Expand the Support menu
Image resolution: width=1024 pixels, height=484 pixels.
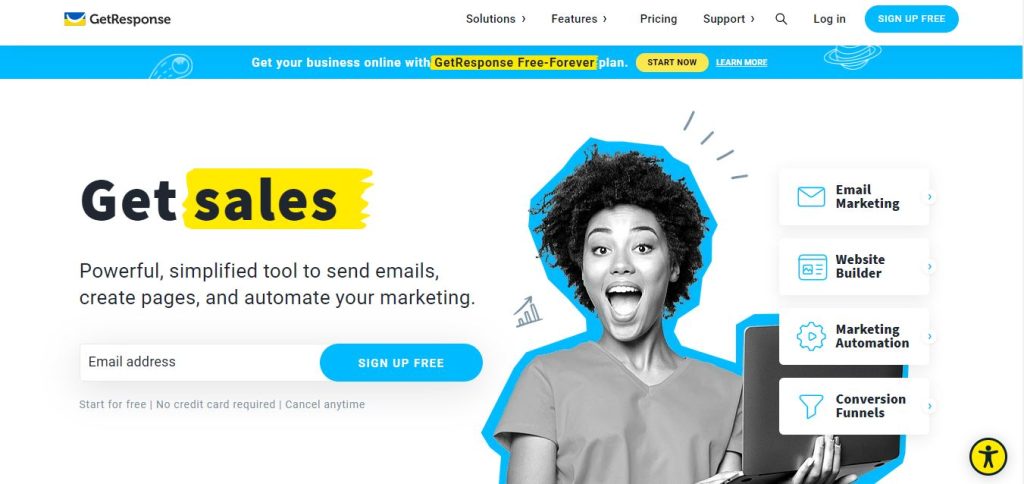click(729, 19)
